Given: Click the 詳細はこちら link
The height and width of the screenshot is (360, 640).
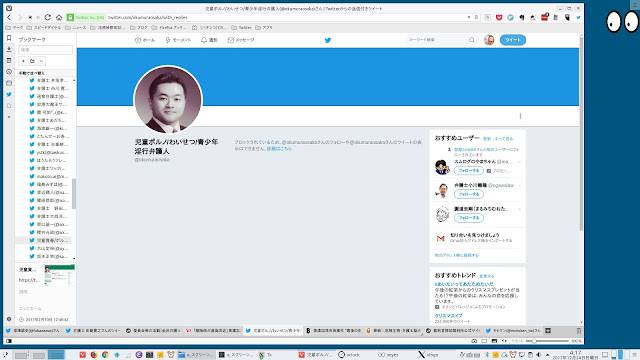Looking at the screenshot, I should [279, 149].
